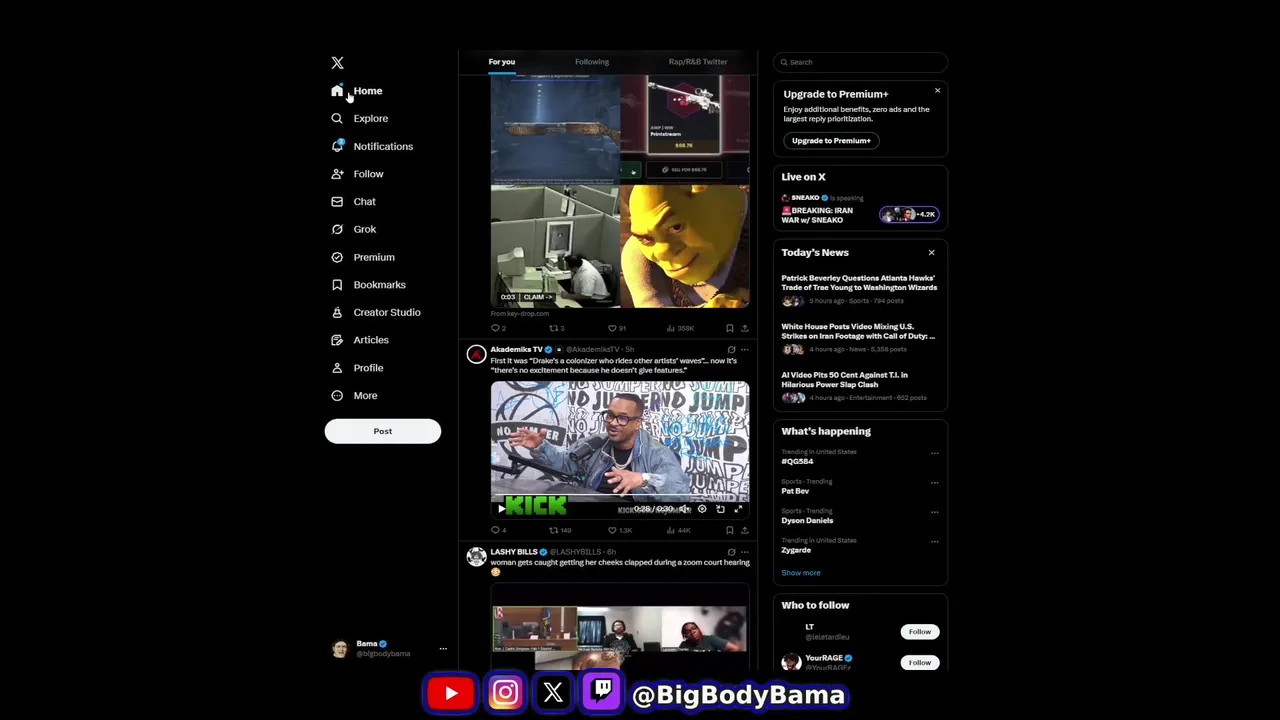1280x720 pixels.
Task: Bookmark the Akademiks TV post
Action: pyautogui.click(x=729, y=530)
